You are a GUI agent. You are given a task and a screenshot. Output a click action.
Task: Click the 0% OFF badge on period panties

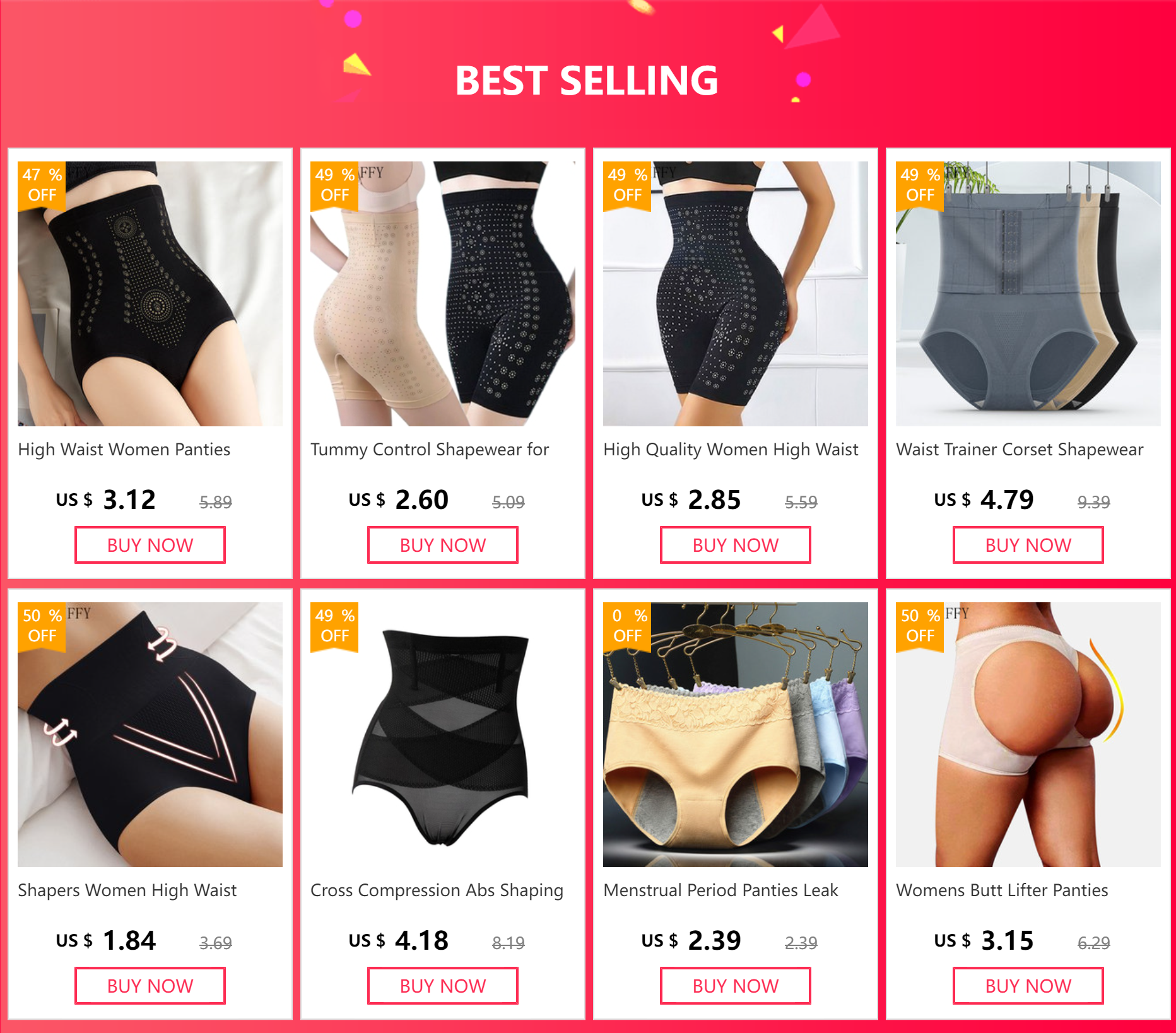[627, 626]
